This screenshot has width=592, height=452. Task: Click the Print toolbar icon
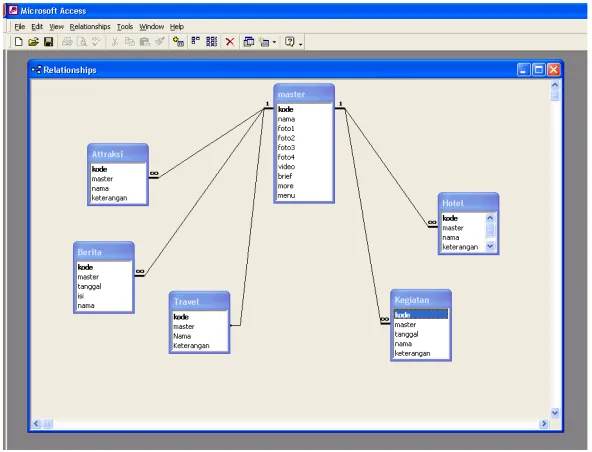(x=67, y=42)
